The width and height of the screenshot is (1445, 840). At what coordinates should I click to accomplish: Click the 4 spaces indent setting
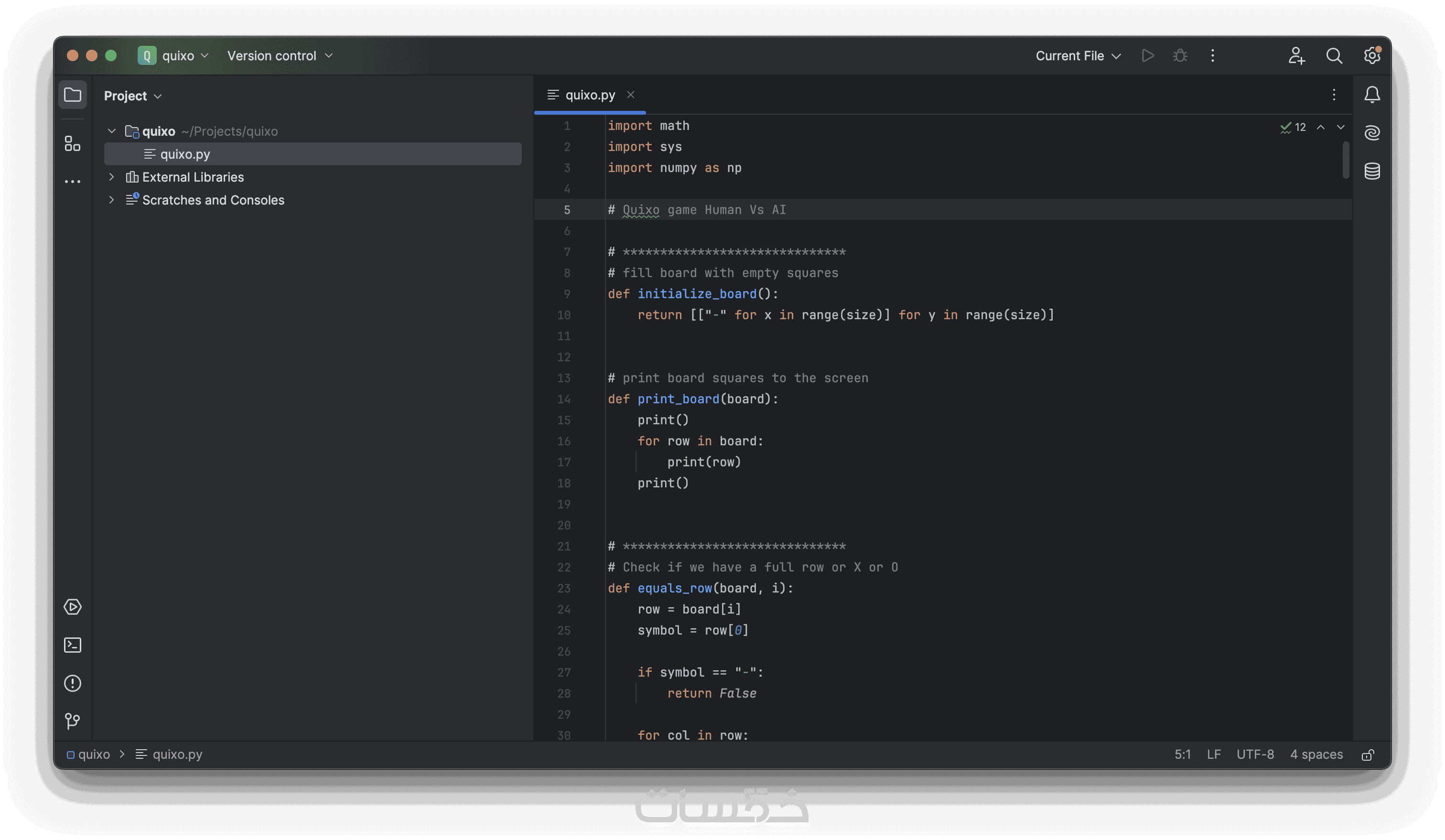[x=1316, y=754]
